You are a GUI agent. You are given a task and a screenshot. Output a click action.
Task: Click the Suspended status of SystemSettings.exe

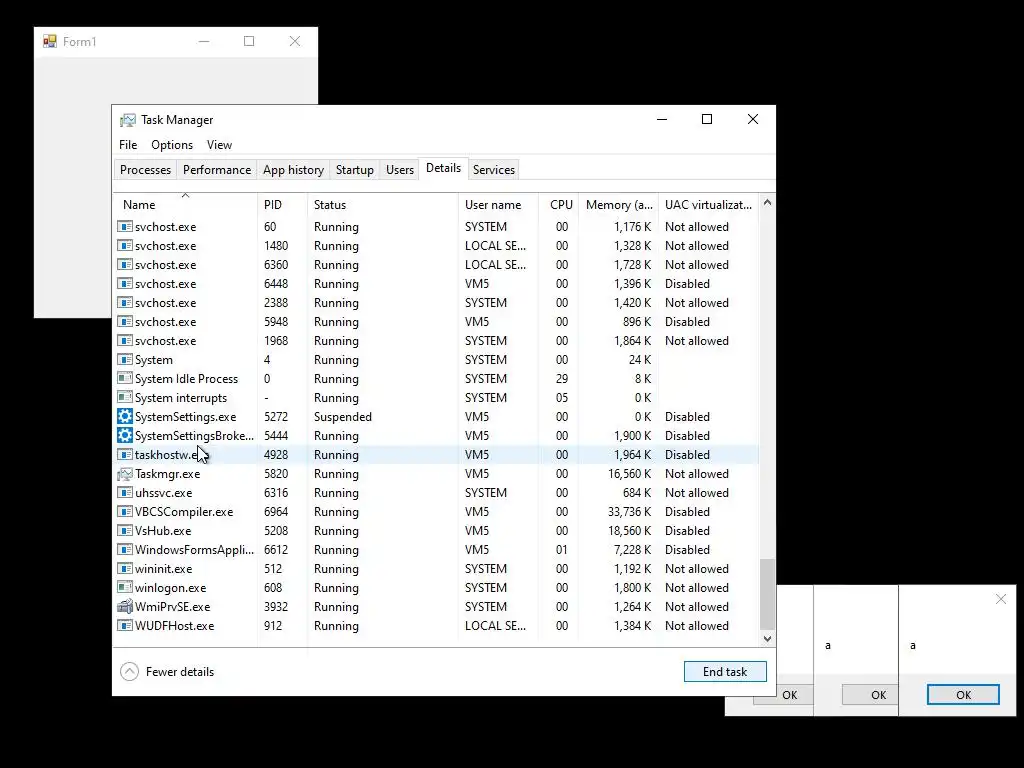coord(343,417)
